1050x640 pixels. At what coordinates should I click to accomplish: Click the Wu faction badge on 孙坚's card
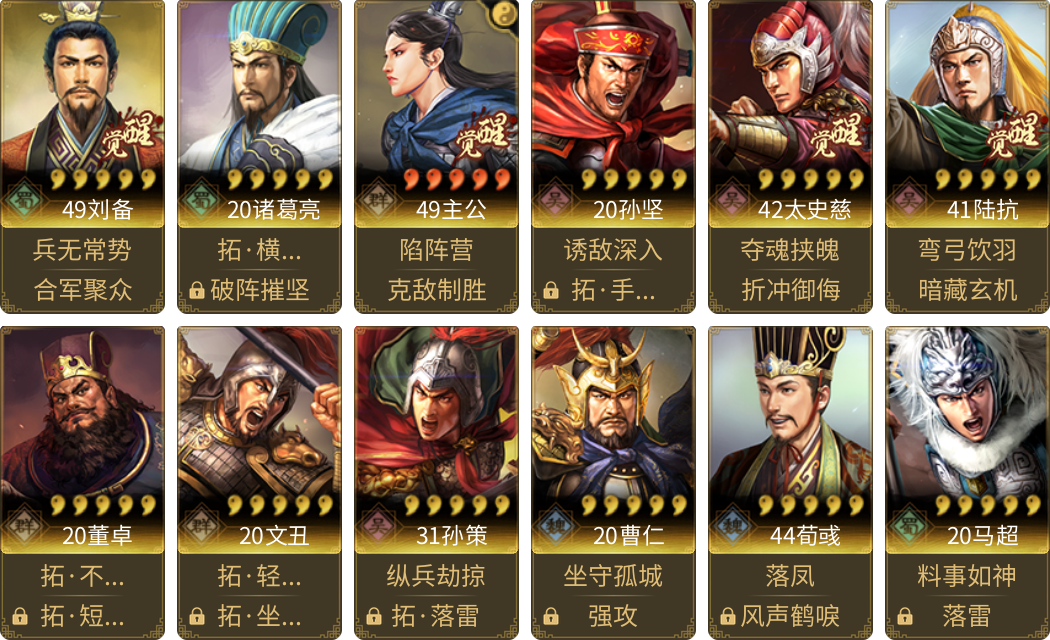tap(556, 199)
